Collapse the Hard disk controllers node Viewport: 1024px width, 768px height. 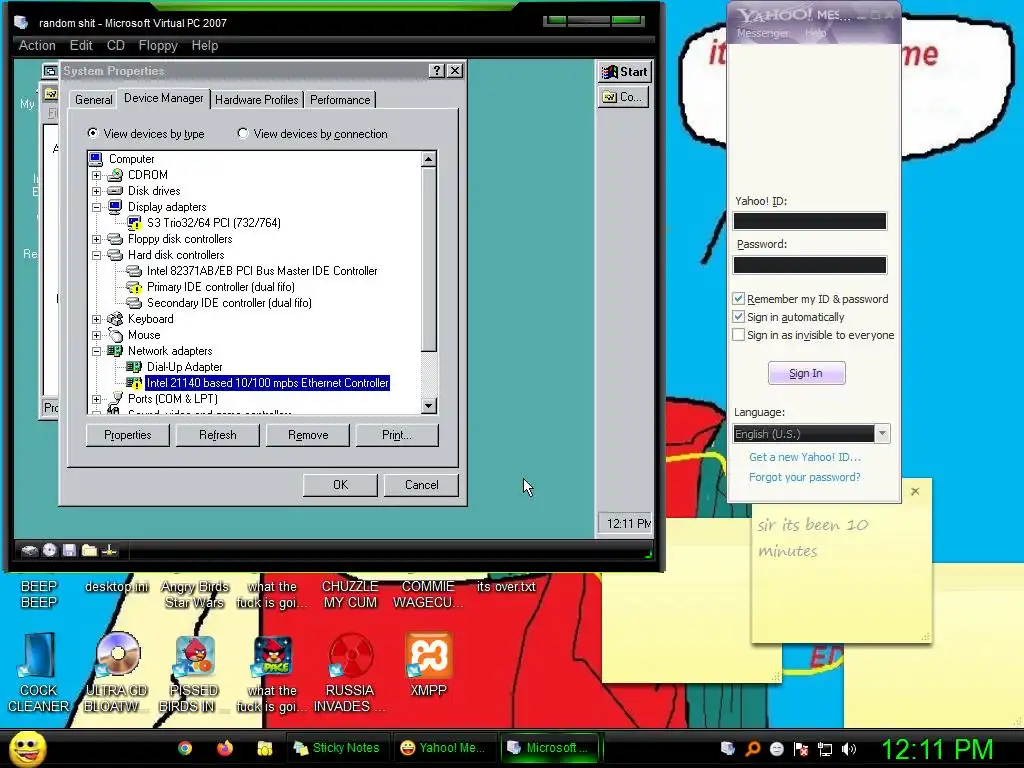[97, 255]
